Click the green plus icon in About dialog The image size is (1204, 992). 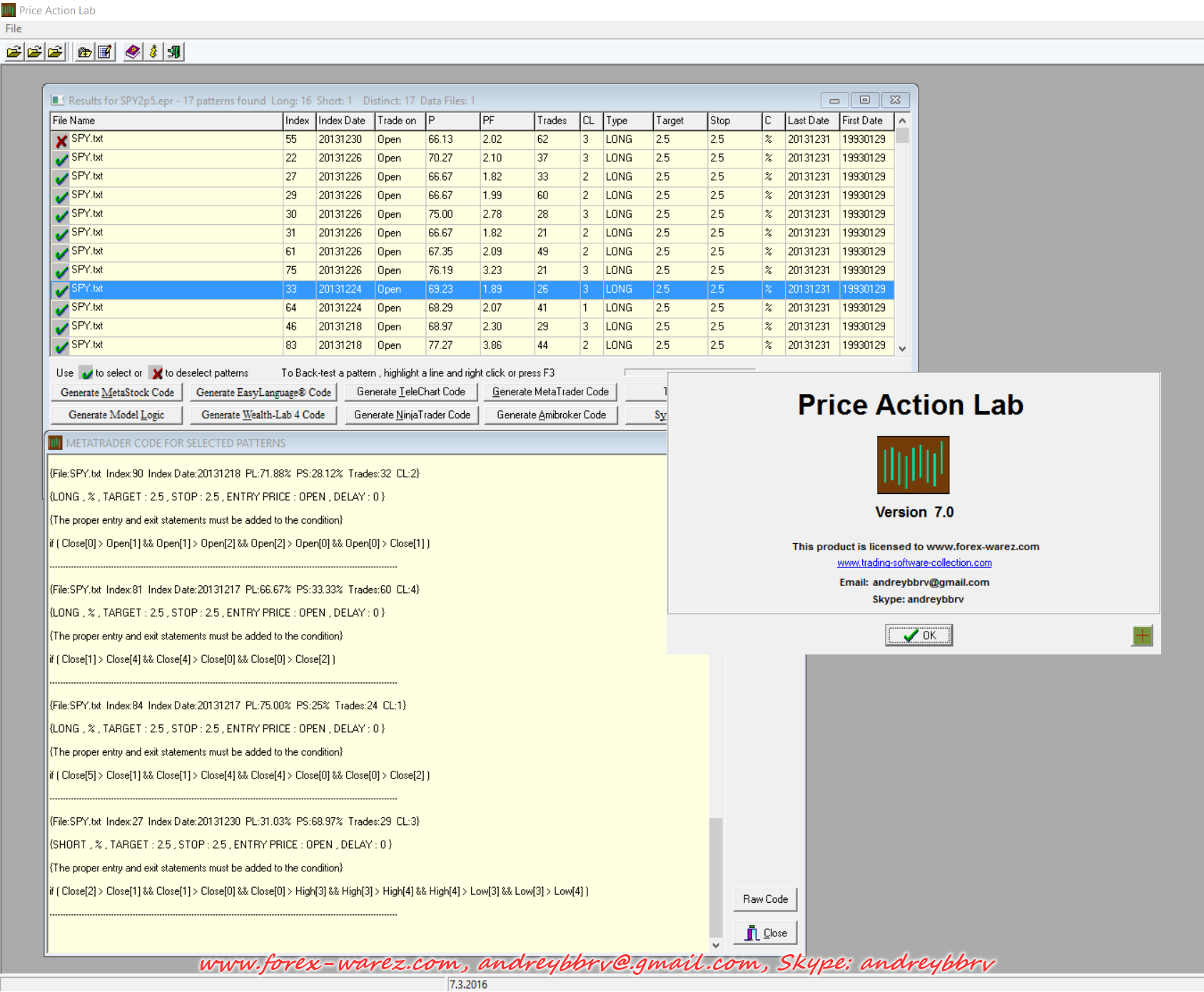pyautogui.click(x=1142, y=636)
